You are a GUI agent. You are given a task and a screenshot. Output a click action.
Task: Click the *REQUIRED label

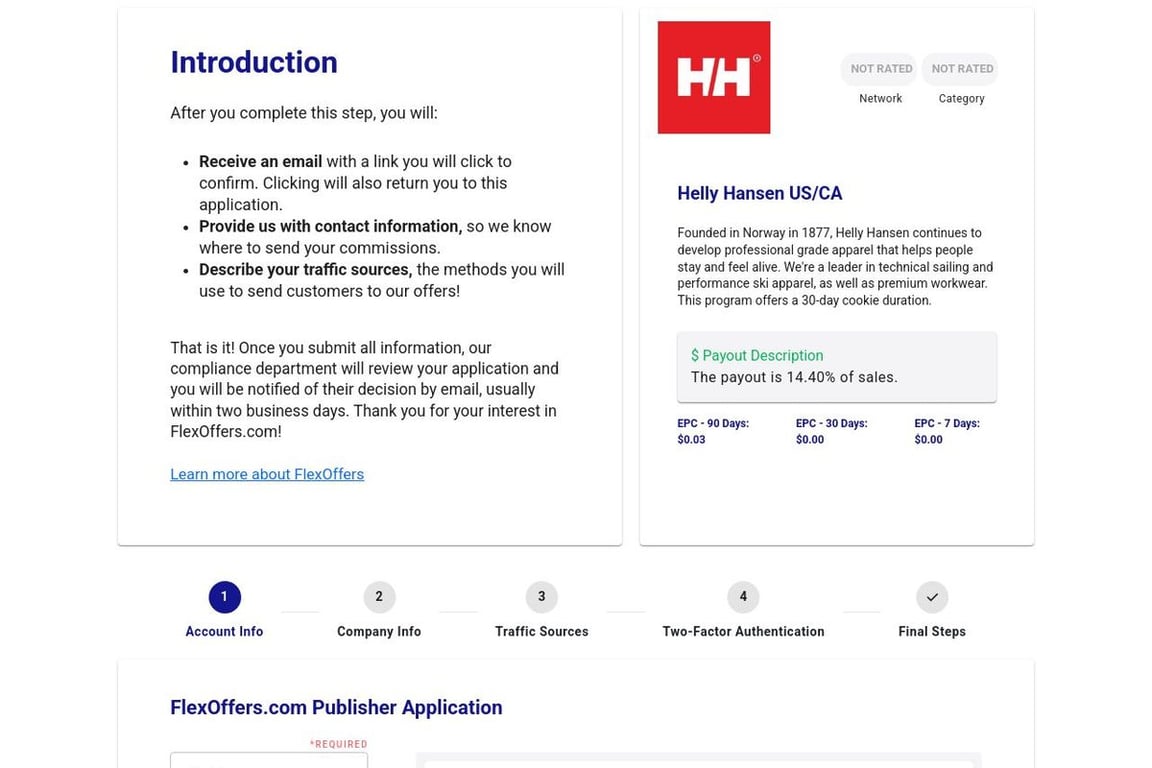338,744
